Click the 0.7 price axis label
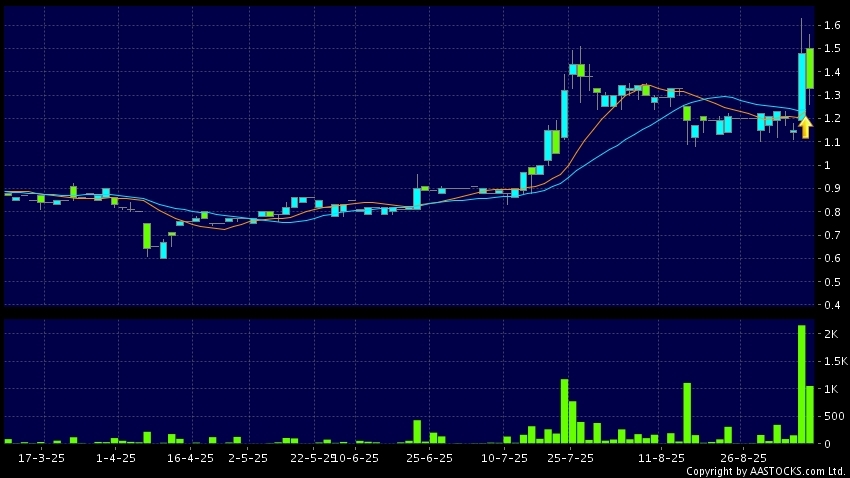 click(832, 235)
